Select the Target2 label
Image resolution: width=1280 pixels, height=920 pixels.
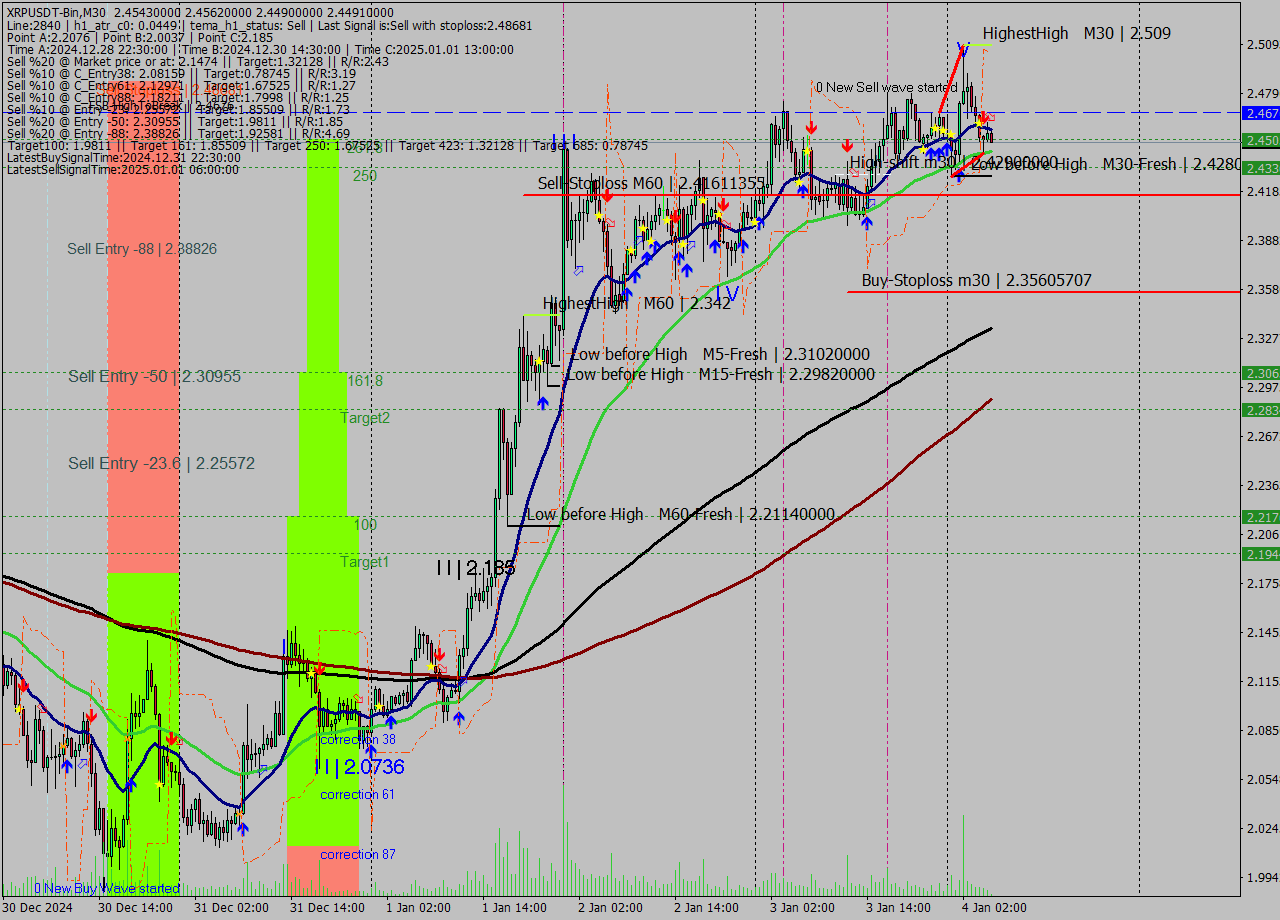click(365, 418)
